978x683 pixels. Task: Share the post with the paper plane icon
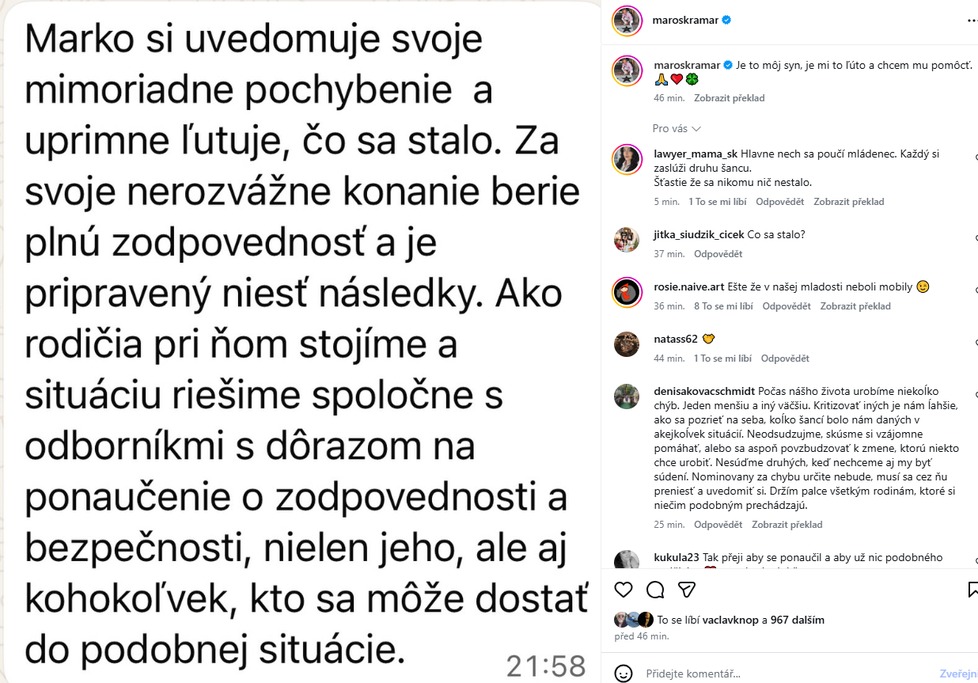pyautogui.click(x=687, y=589)
